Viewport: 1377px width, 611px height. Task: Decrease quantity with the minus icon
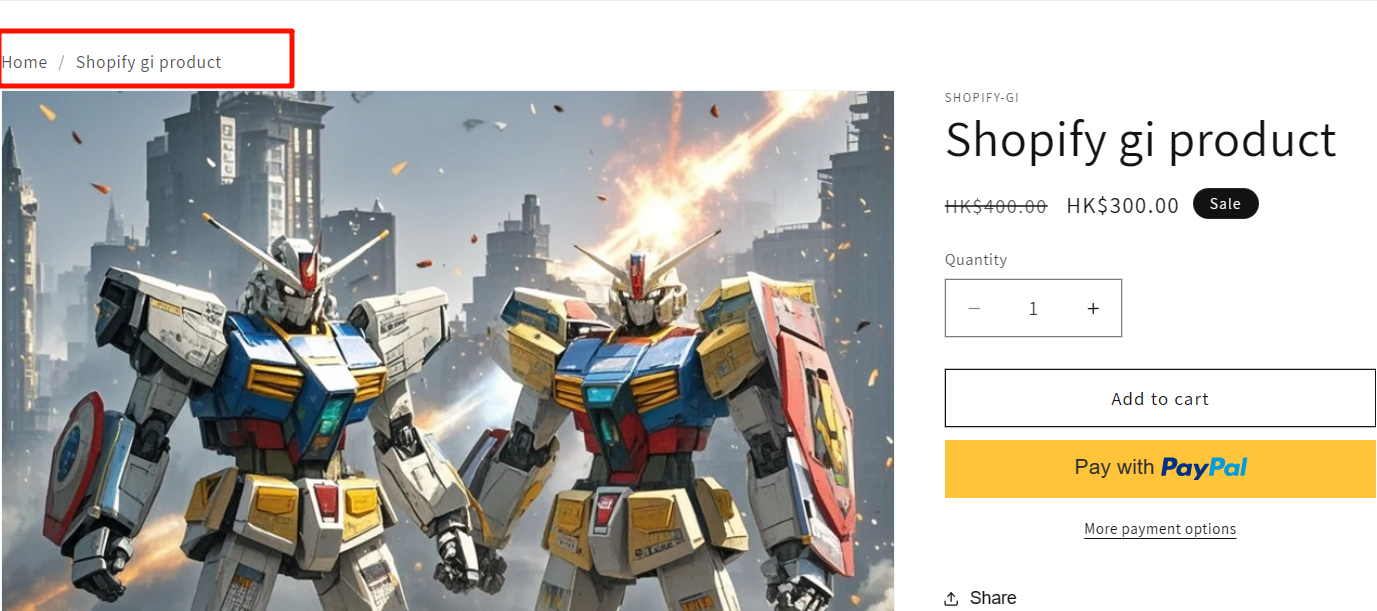974,309
